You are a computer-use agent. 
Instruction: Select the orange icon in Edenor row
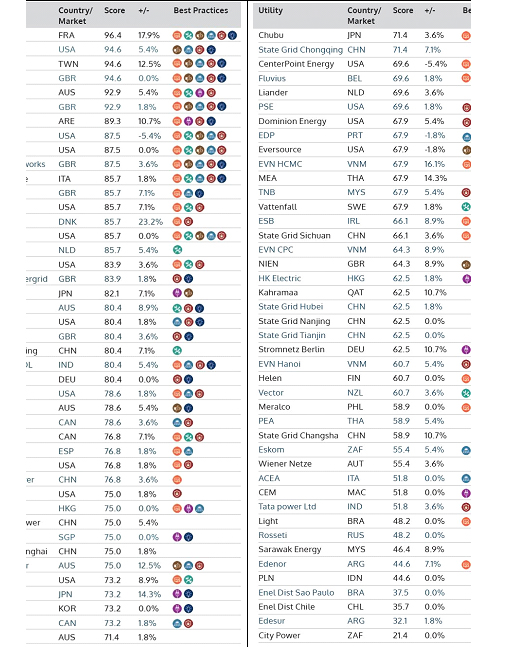[466, 564]
